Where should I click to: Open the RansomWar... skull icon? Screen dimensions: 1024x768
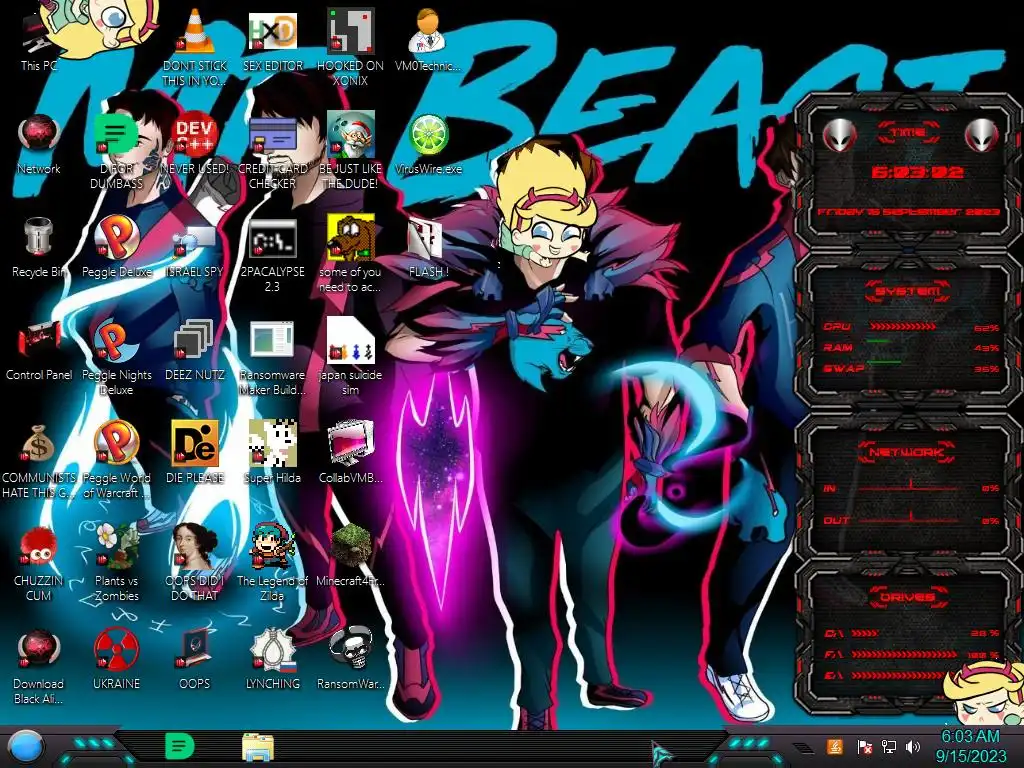point(351,658)
